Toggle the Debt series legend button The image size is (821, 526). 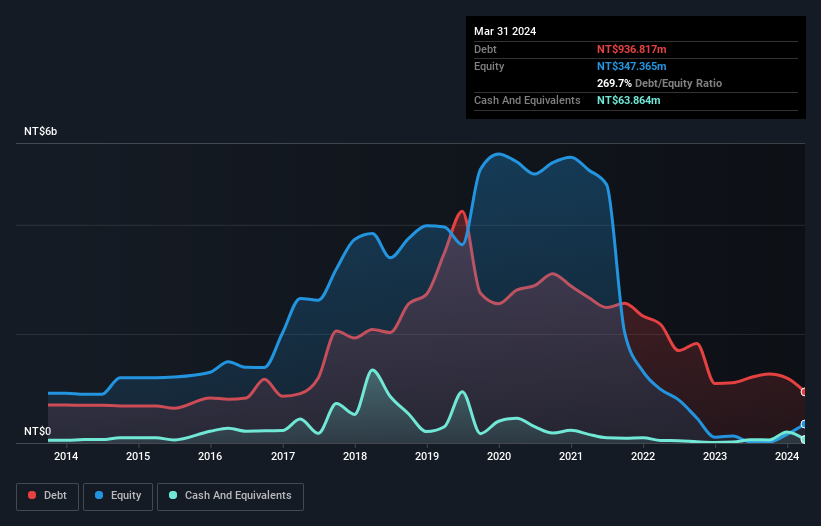(48, 496)
